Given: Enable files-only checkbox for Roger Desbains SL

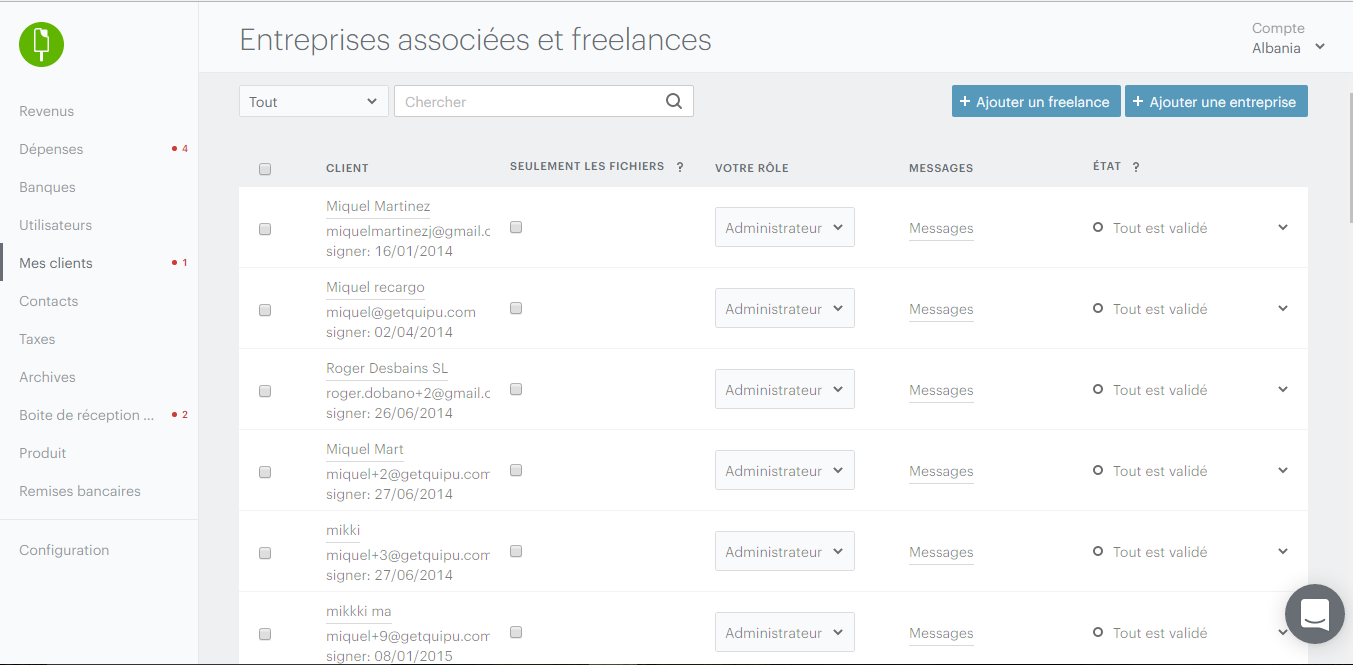Looking at the screenshot, I should pos(516,389).
